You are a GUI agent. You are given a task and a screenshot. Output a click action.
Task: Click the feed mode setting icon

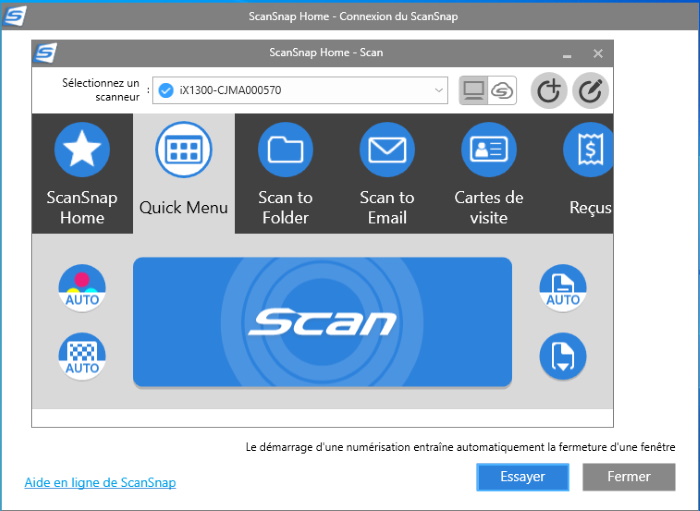(562, 356)
